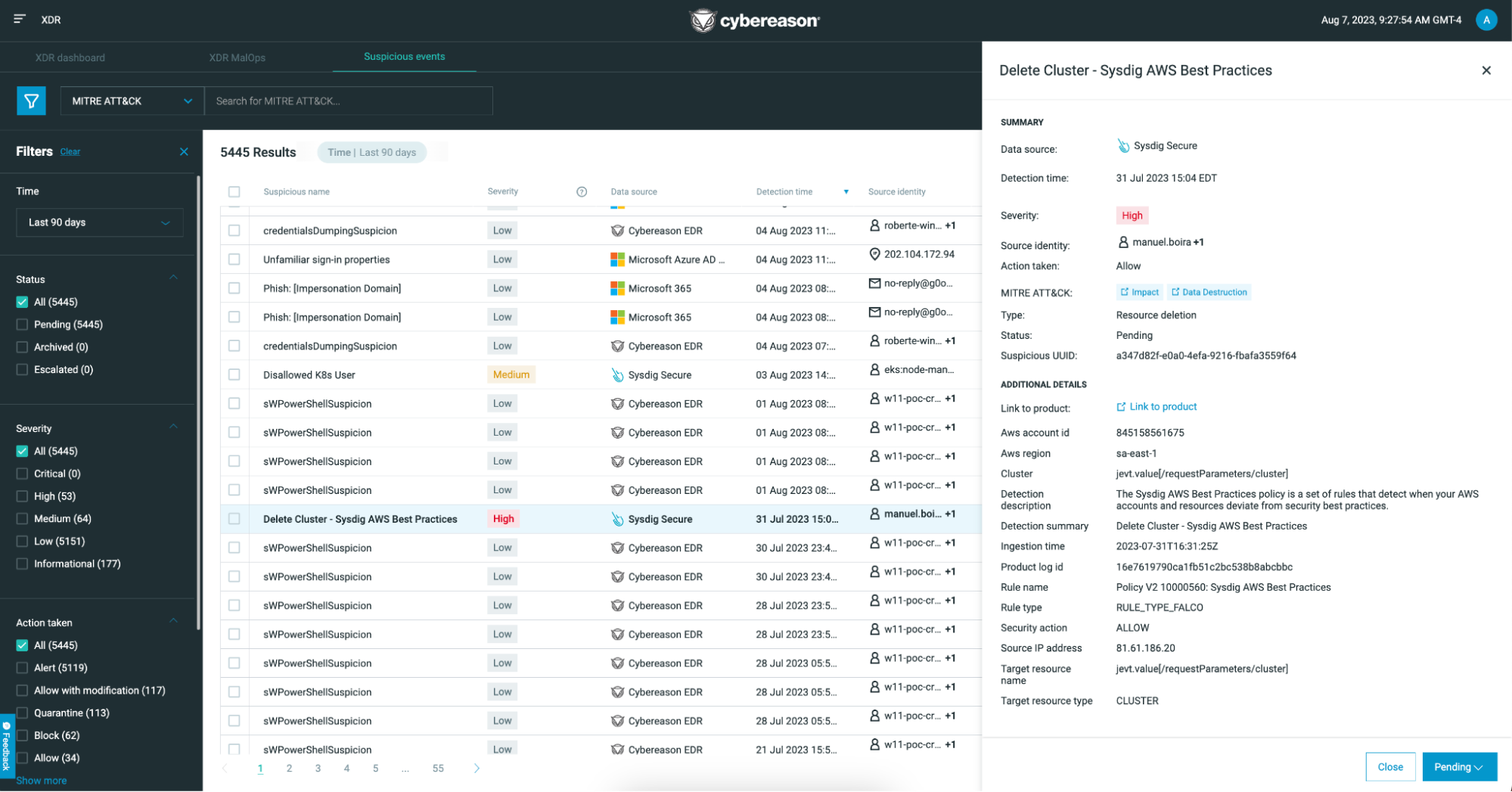Click the Microsoft Azure AD icon on Unfamiliar sign-in row
The height and width of the screenshot is (792, 1512).
point(616,259)
